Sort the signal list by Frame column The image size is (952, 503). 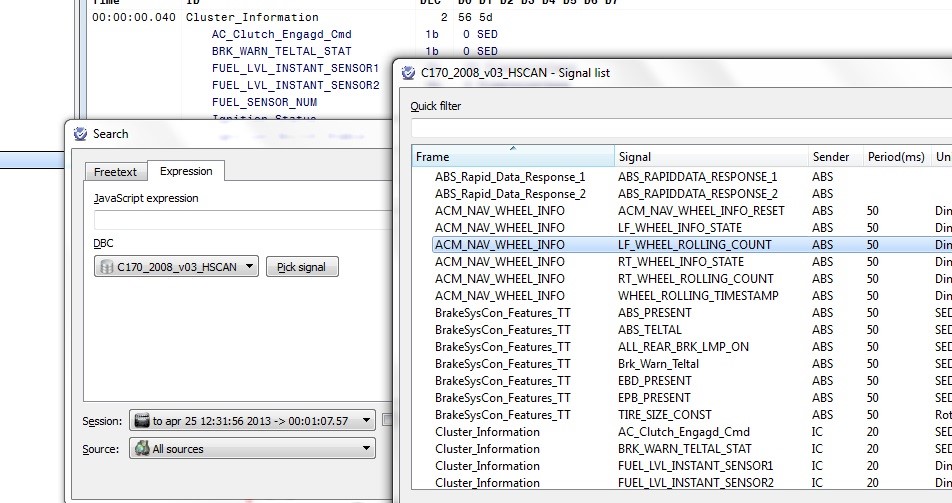(x=513, y=156)
